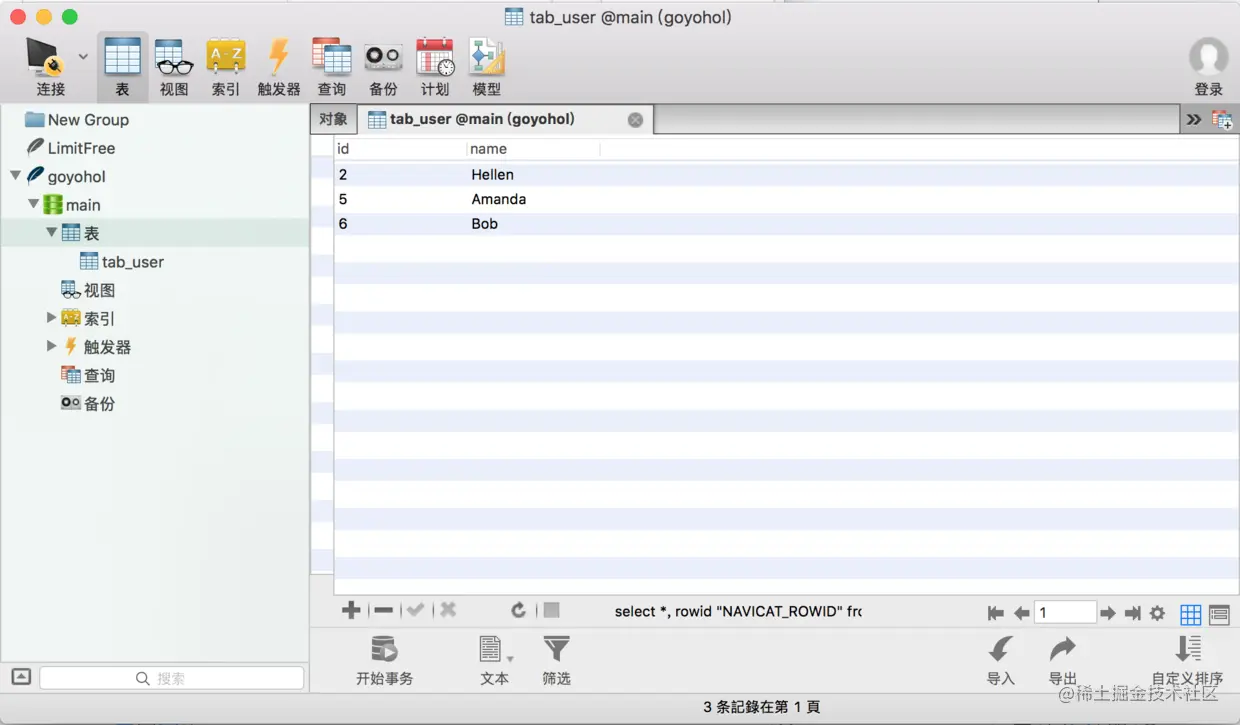Close the tab_user @main tab
The width and height of the screenshot is (1240, 725).
pyautogui.click(x=635, y=120)
